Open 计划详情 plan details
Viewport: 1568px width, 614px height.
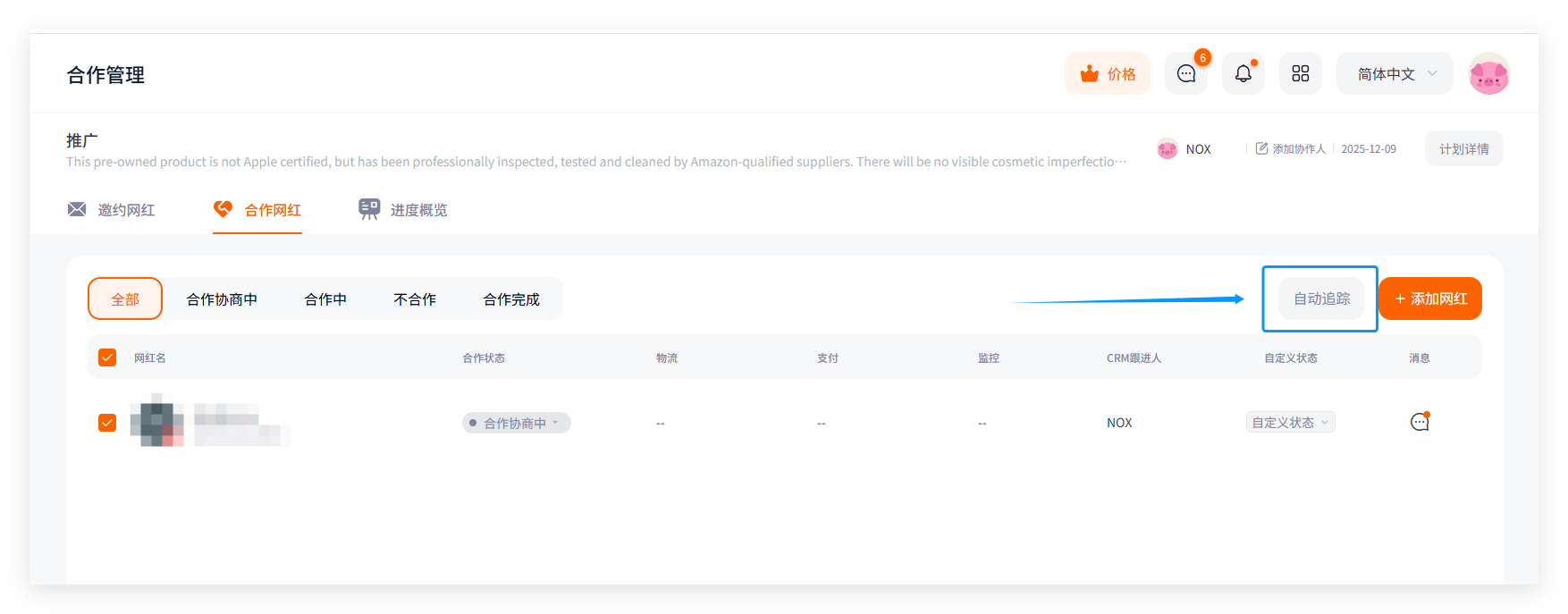1463,149
